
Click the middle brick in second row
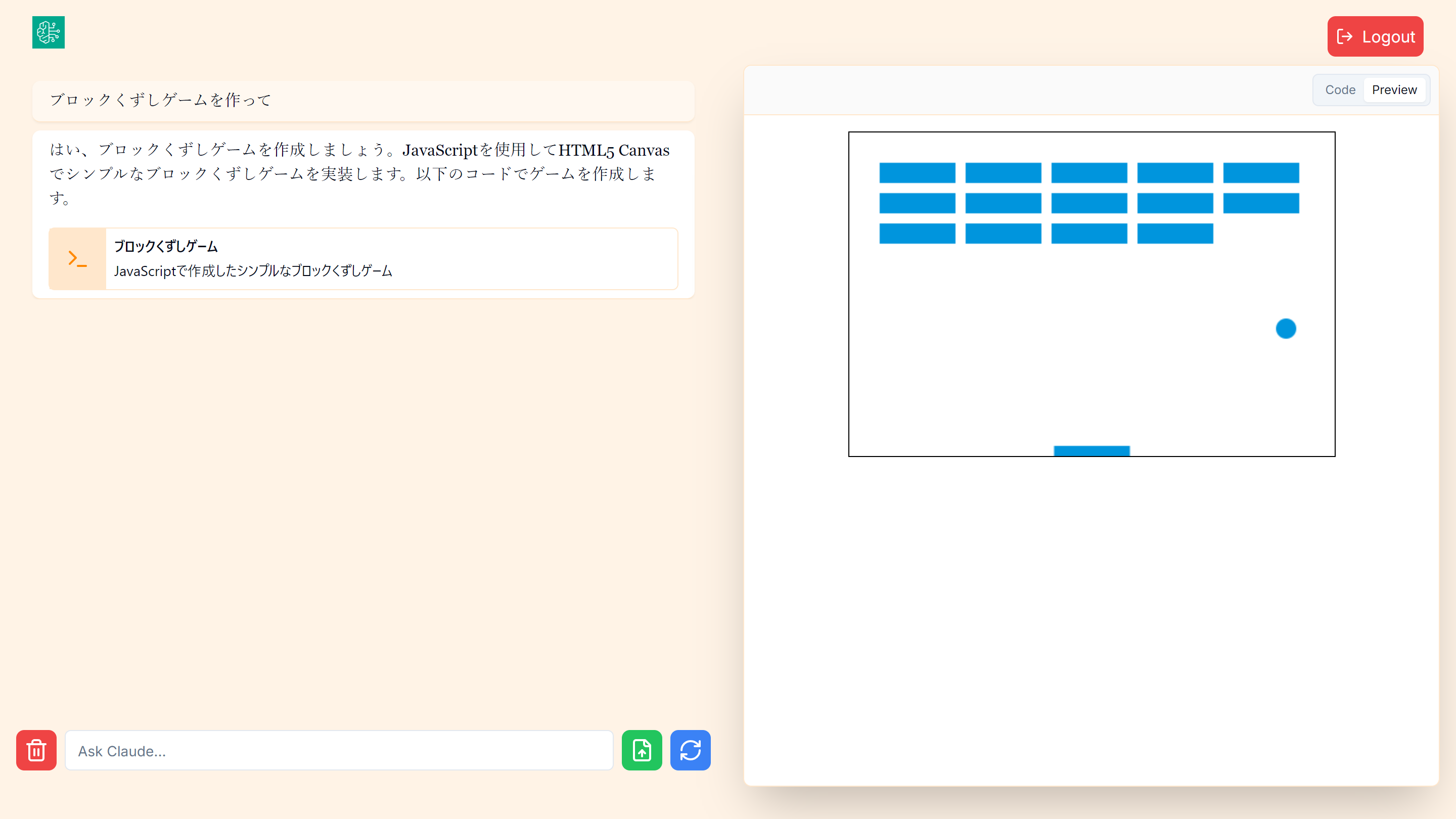pyautogui.click(x=1088, y=203)
